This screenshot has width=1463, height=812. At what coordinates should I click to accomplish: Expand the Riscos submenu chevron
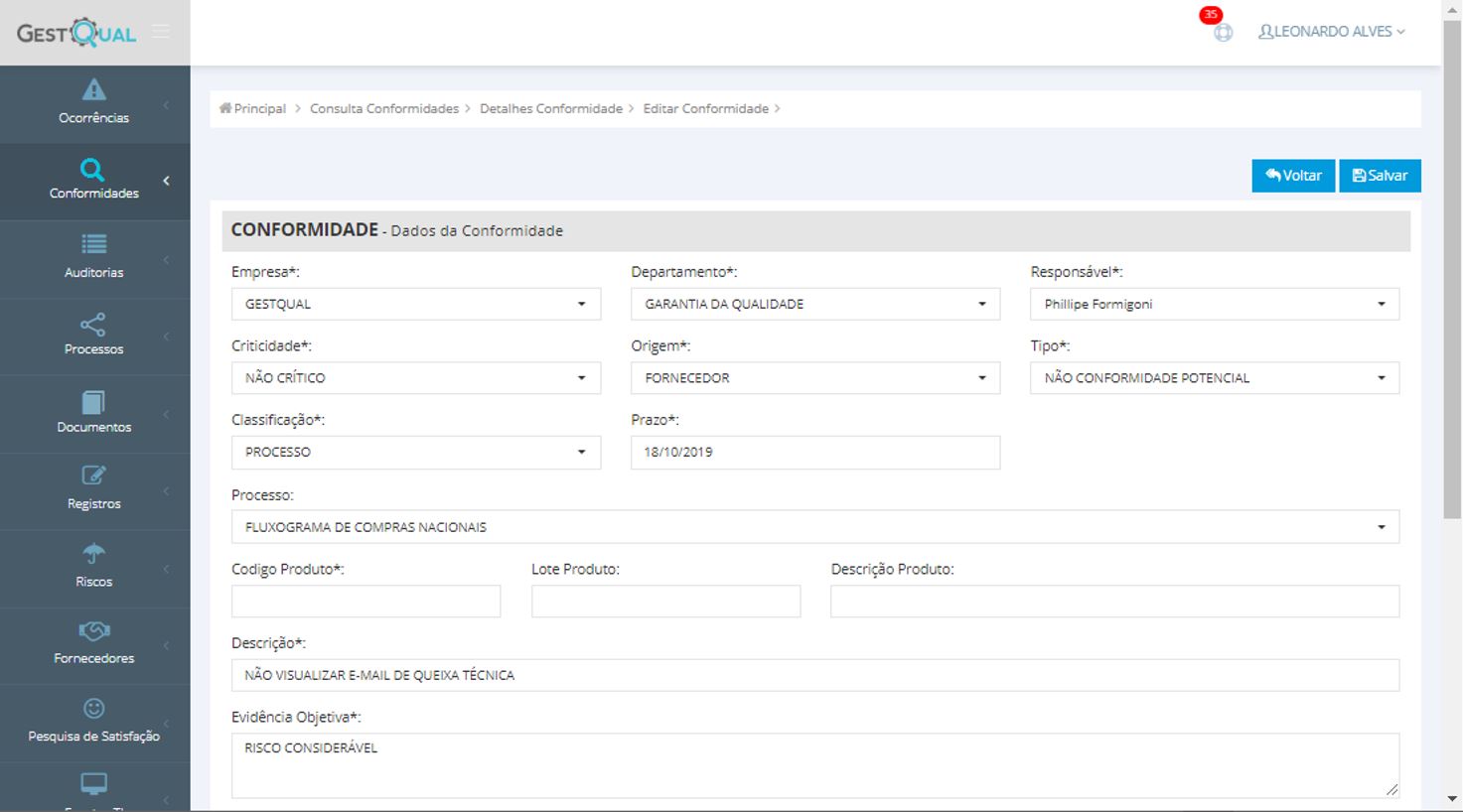166,569
